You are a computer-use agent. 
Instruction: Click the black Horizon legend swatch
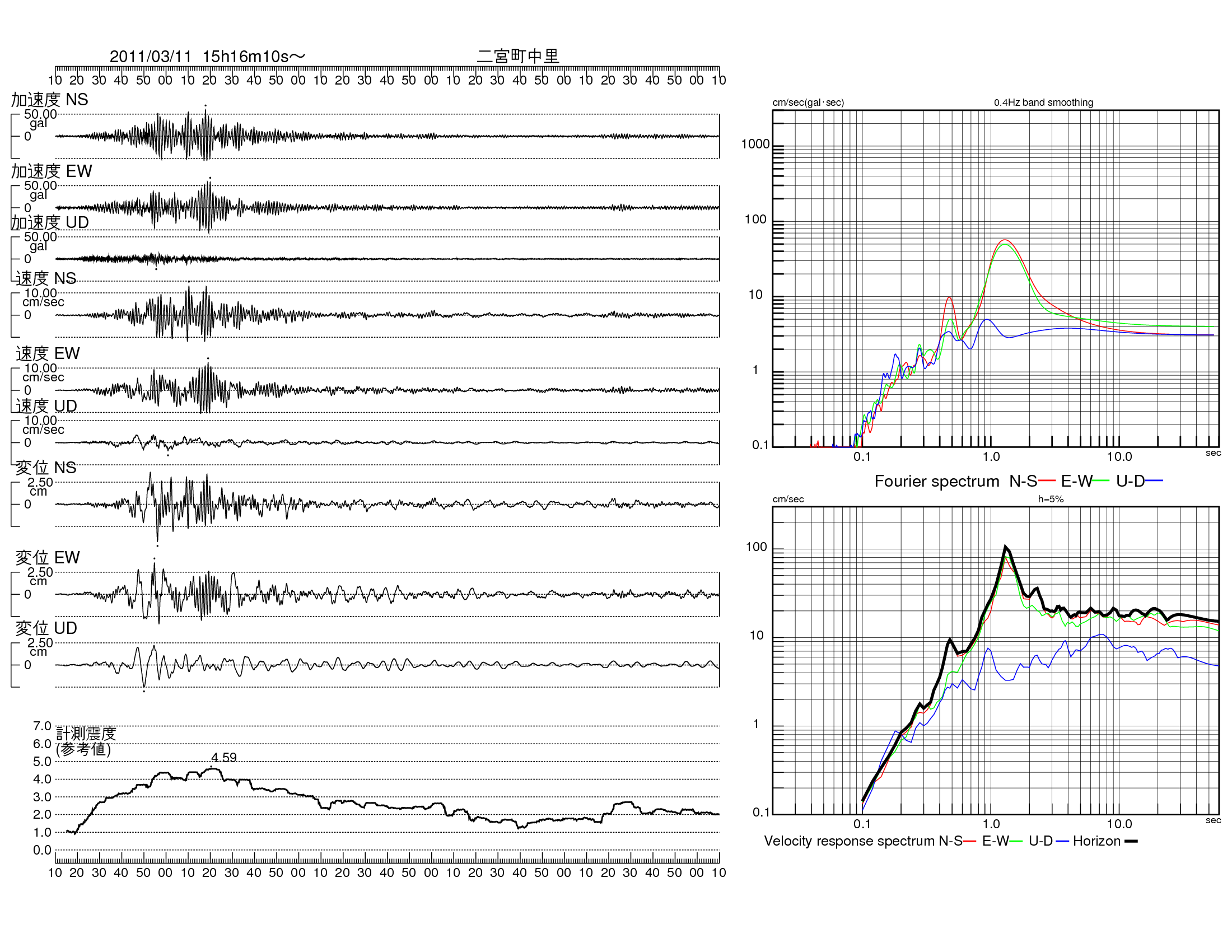click(1131, 841)
